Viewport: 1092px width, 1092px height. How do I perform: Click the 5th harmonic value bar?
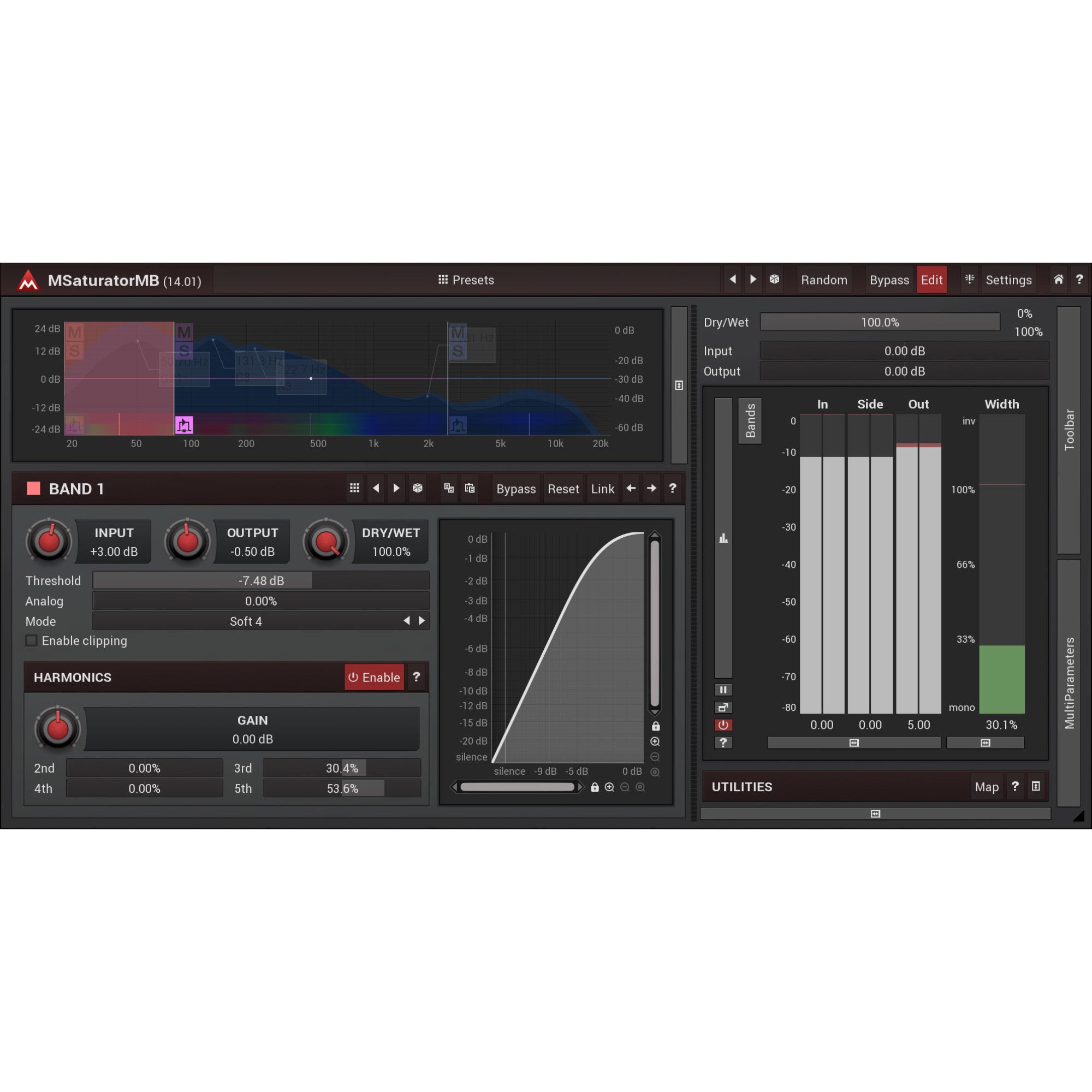click(342, 788)
